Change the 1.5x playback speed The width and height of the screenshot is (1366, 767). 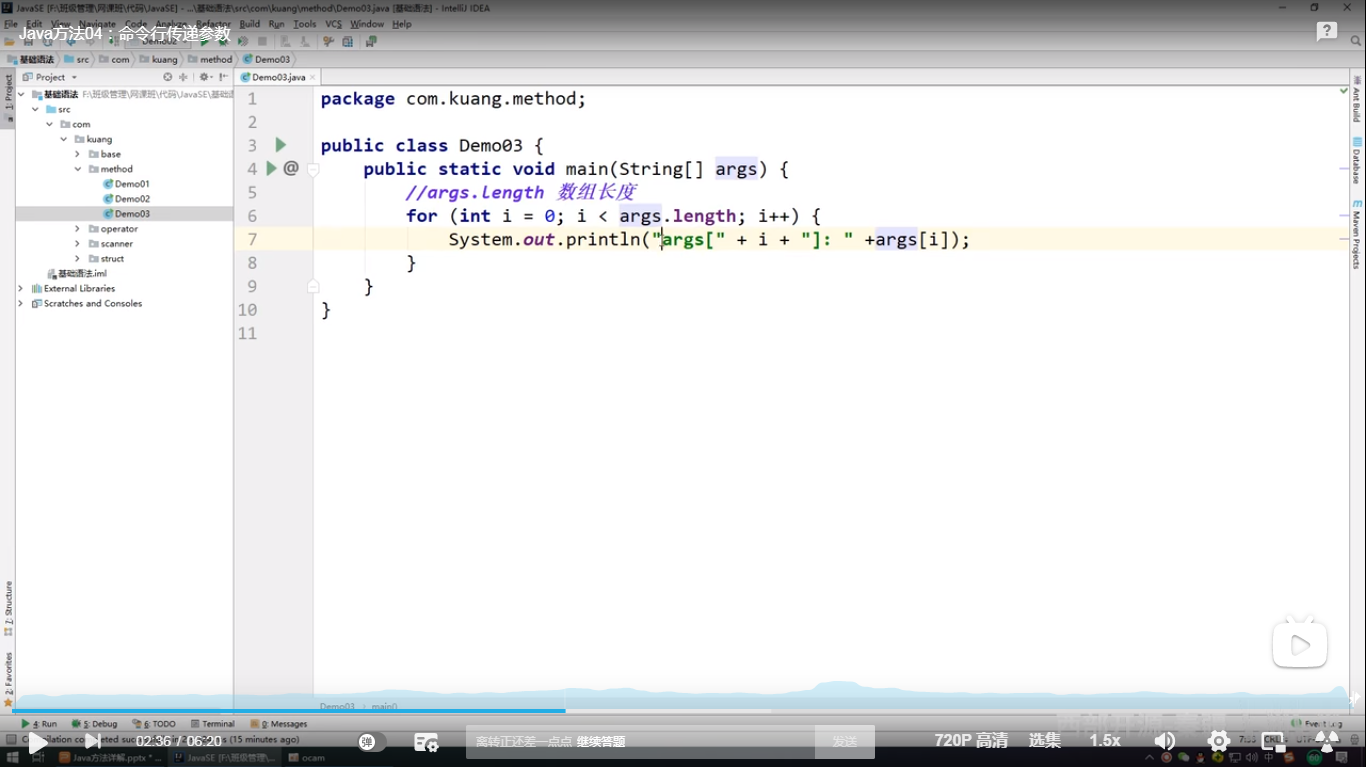(1105, 741)
